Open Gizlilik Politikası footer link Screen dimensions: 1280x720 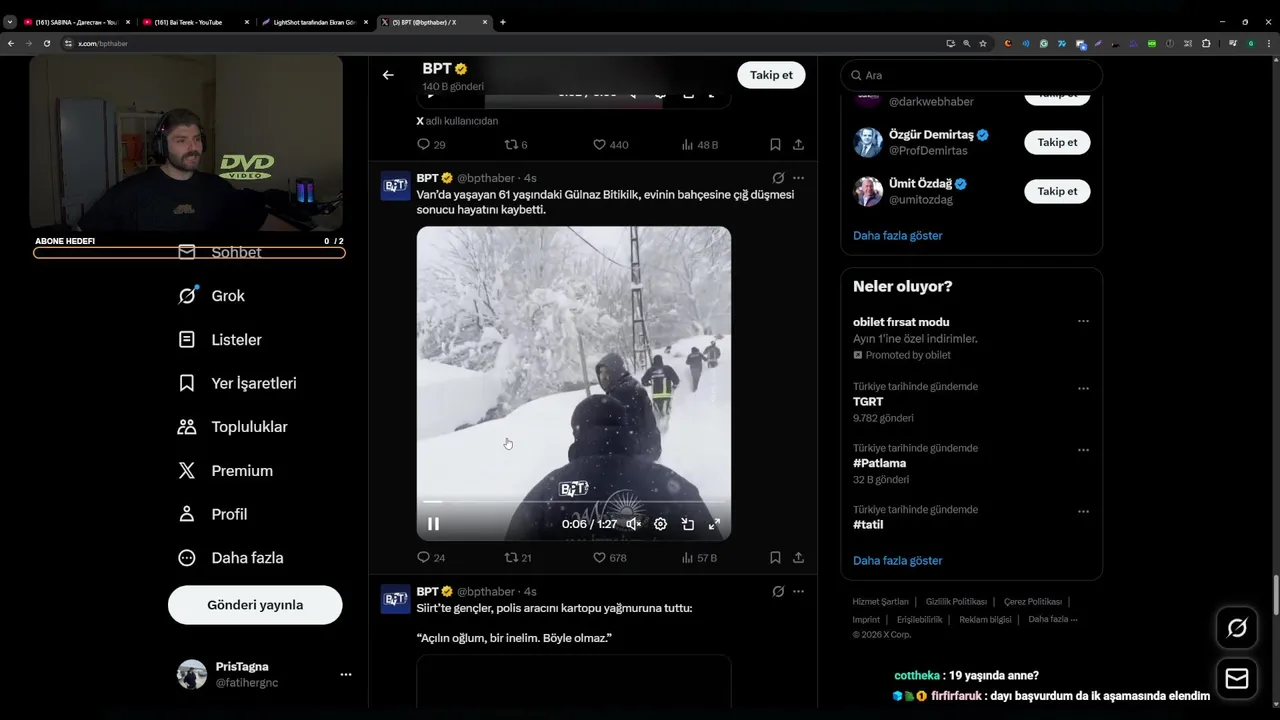956,602
